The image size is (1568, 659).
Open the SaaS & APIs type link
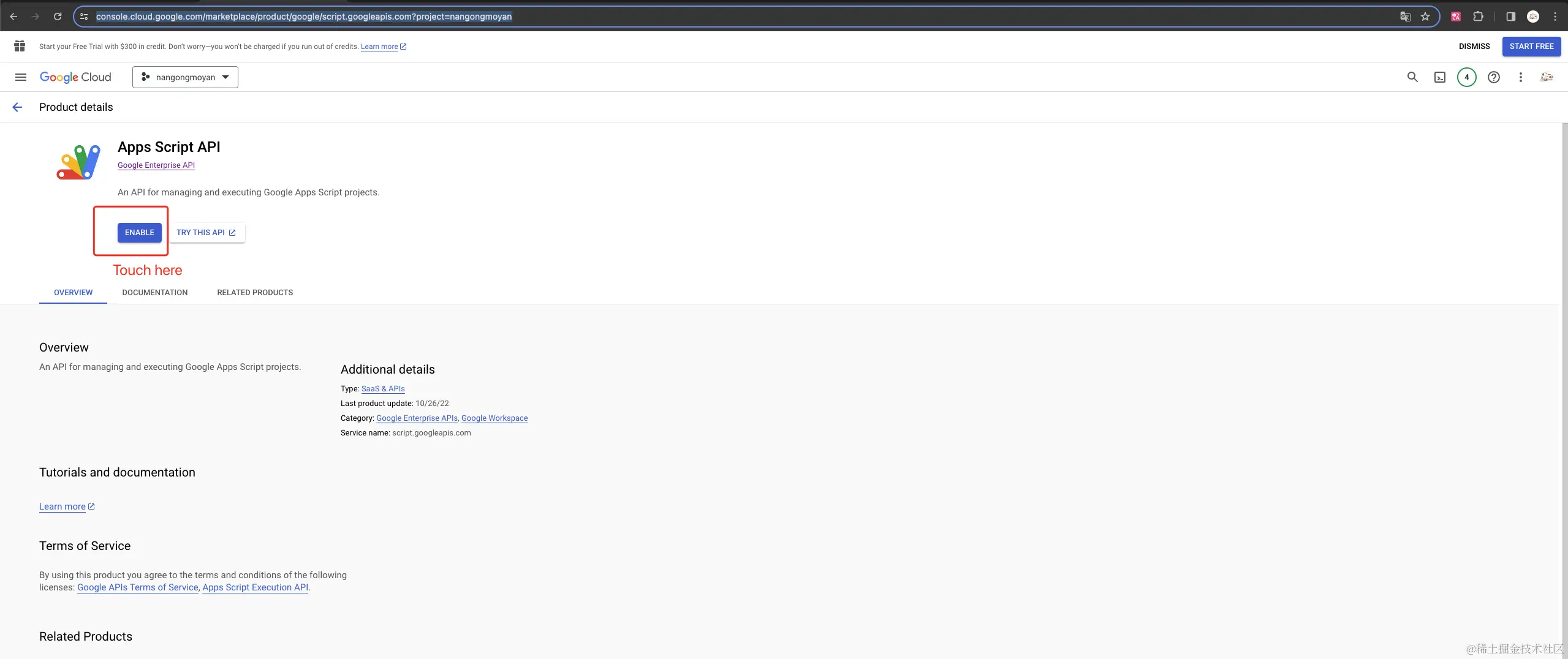pos(383,389)
